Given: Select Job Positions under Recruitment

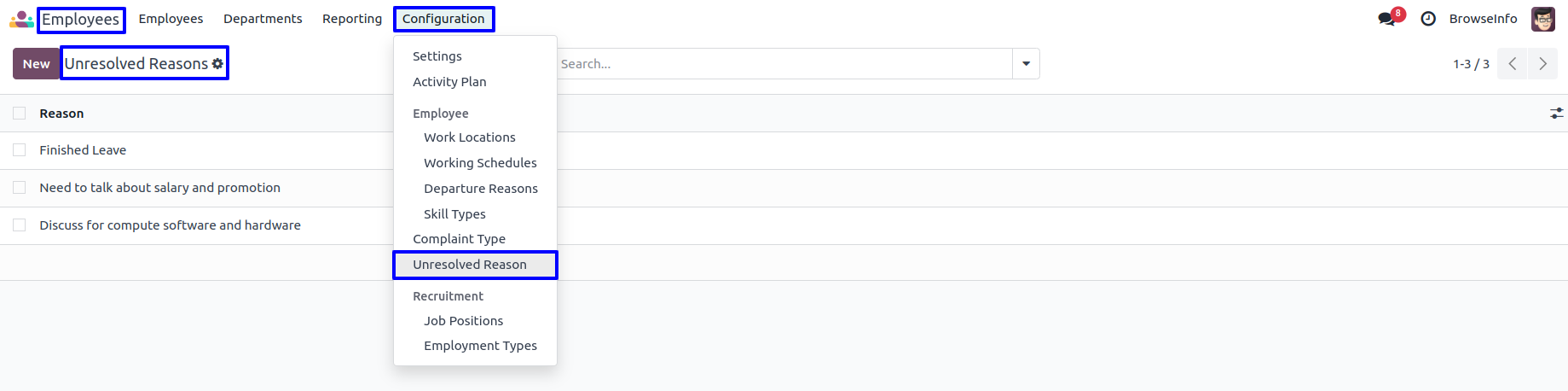Looking at the screenshot, I should click(463, 321).
